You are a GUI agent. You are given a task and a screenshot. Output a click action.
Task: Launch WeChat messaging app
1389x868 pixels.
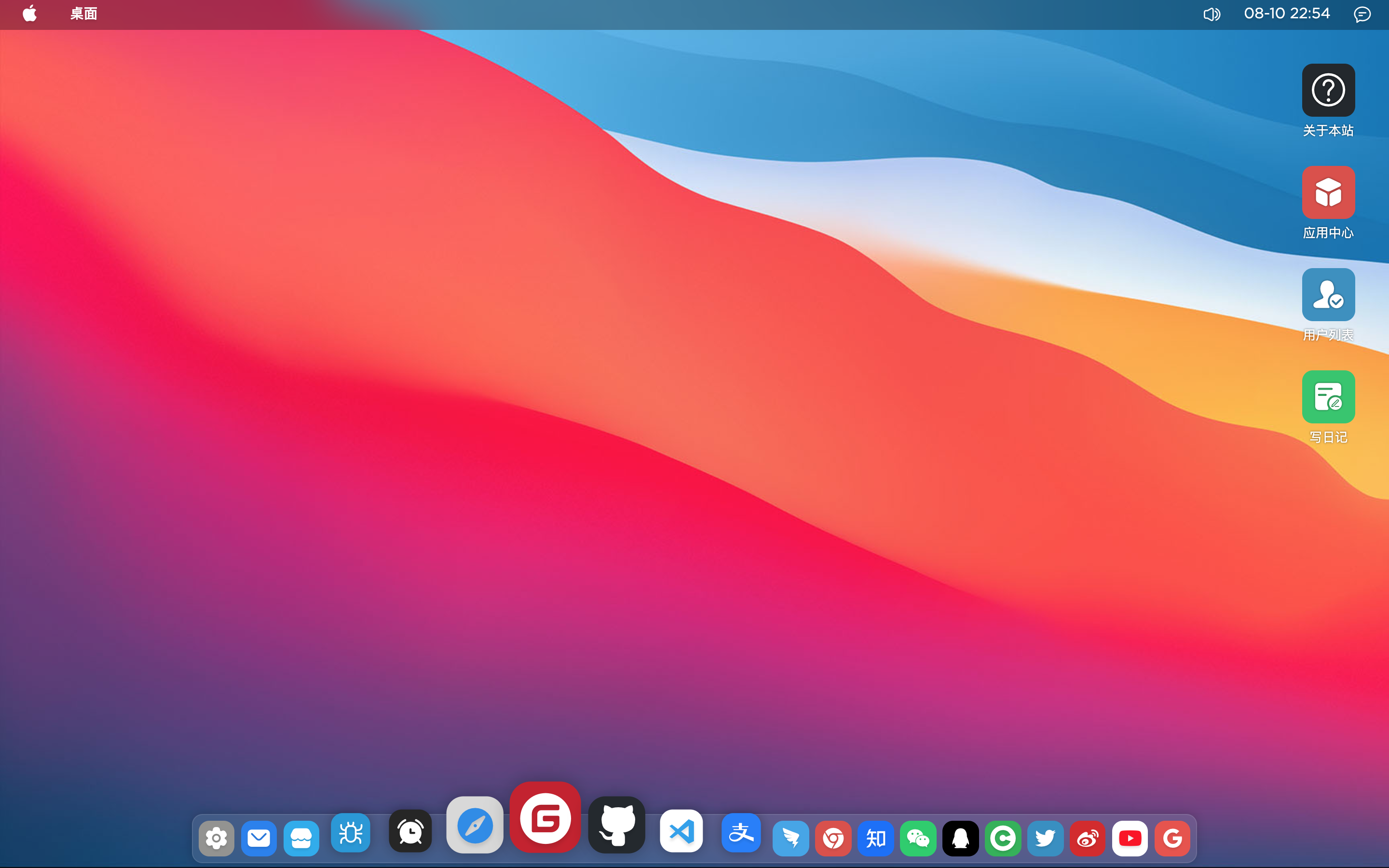[917, 838]
